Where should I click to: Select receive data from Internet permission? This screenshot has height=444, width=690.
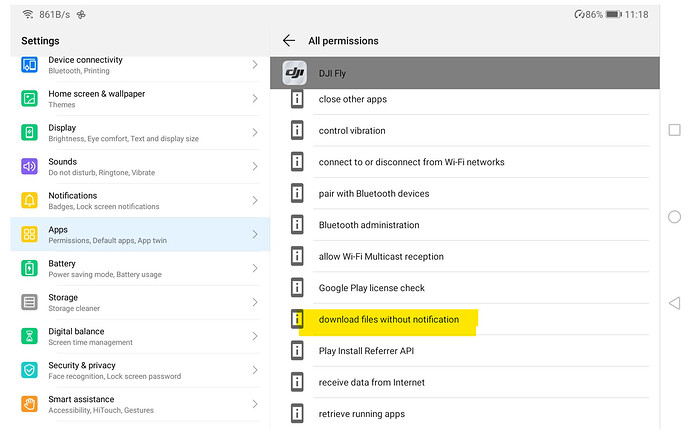point(465,382)
